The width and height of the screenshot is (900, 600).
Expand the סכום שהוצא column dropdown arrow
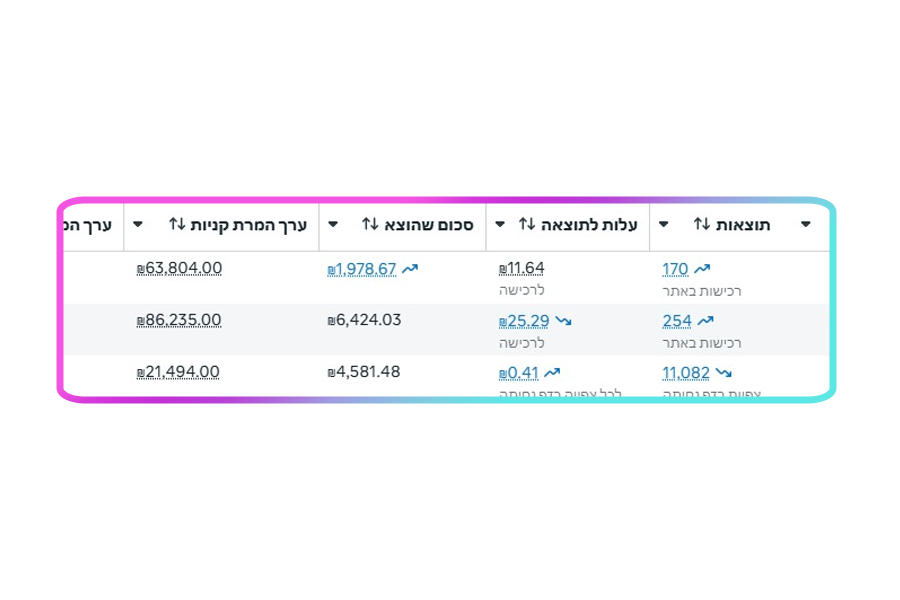(x=334, y=225)
